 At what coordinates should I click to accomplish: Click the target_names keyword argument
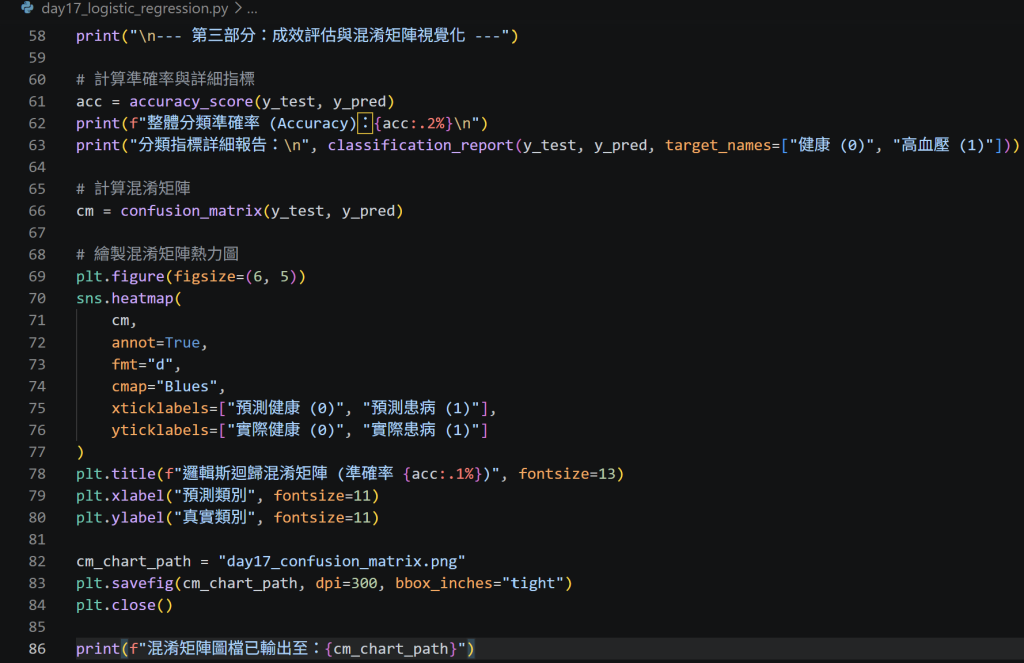tap(718, 145)
